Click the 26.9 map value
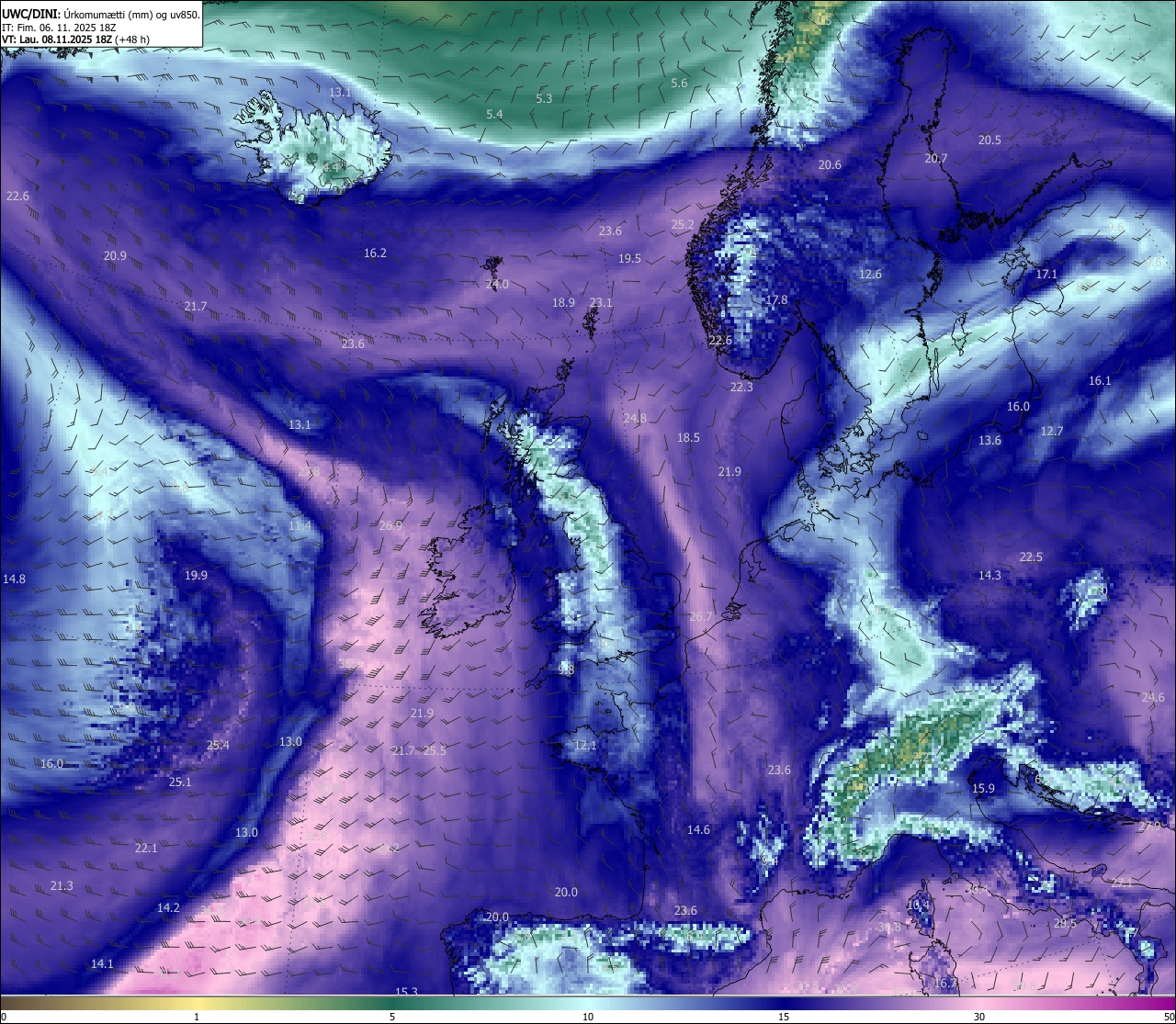Image resolution: width=1176 pixels, height=1024 pixels. pyautogui.click(x=390, y=526)
